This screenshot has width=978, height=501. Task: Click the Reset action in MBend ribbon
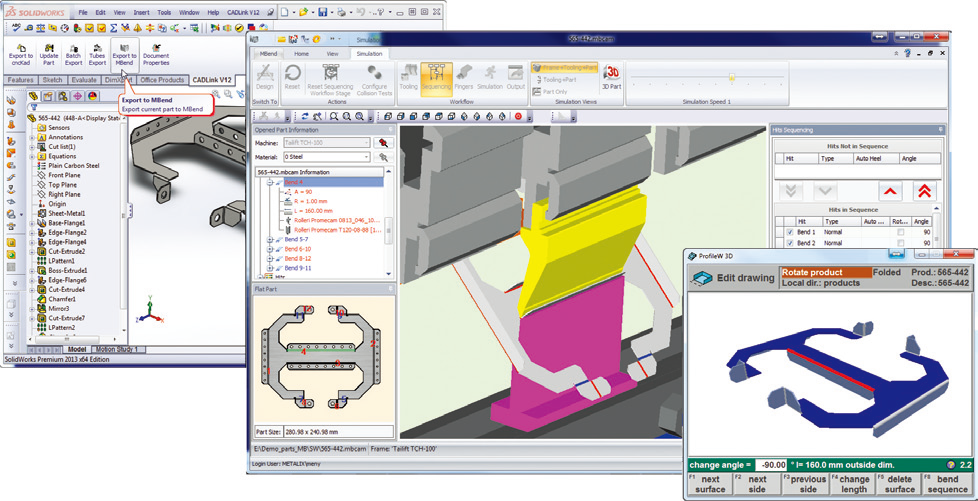tap(292, 78)
